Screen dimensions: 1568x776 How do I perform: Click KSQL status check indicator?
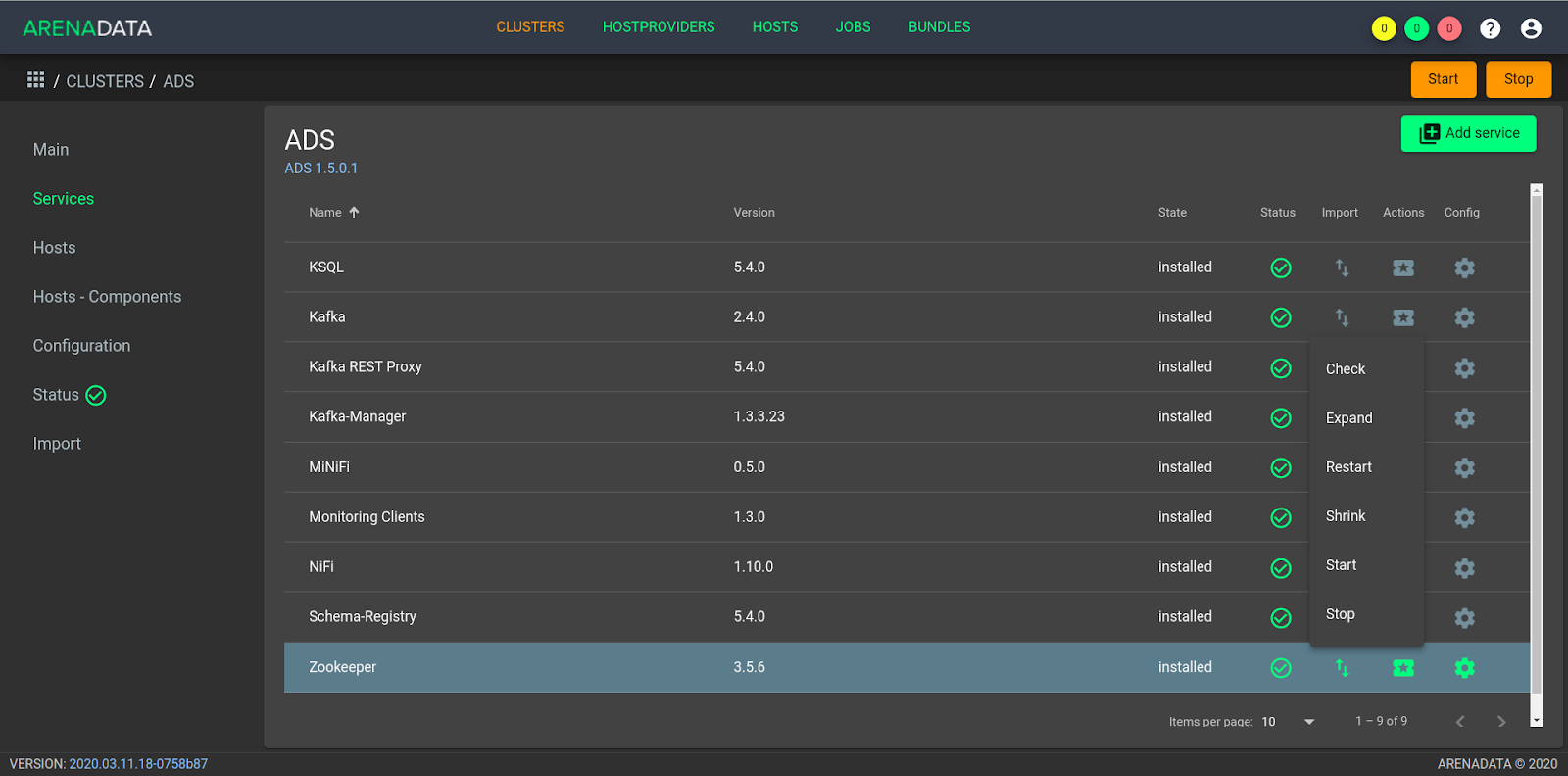[x=1281, y=267]
